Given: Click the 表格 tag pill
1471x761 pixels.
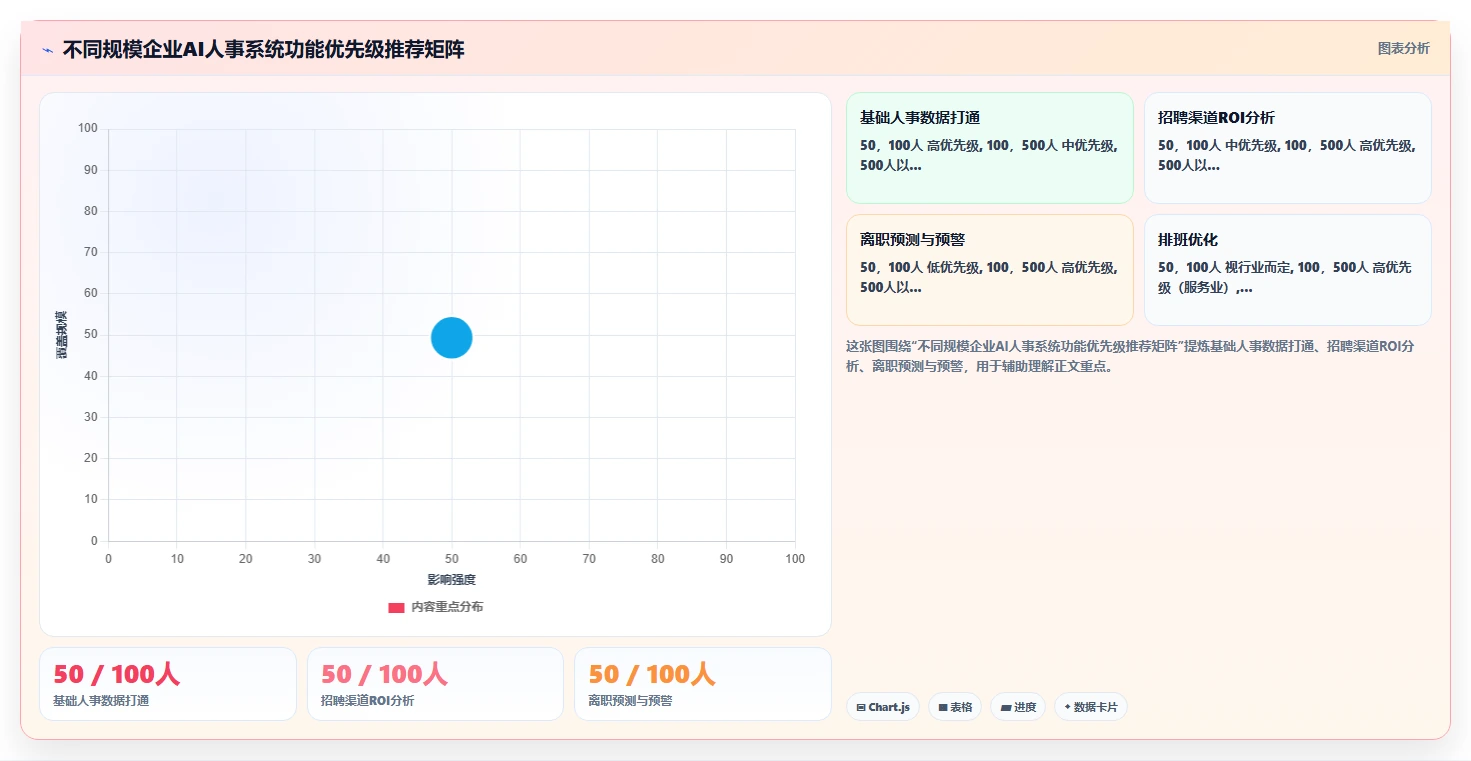Looking at the screenshot, I should point(955,707).
